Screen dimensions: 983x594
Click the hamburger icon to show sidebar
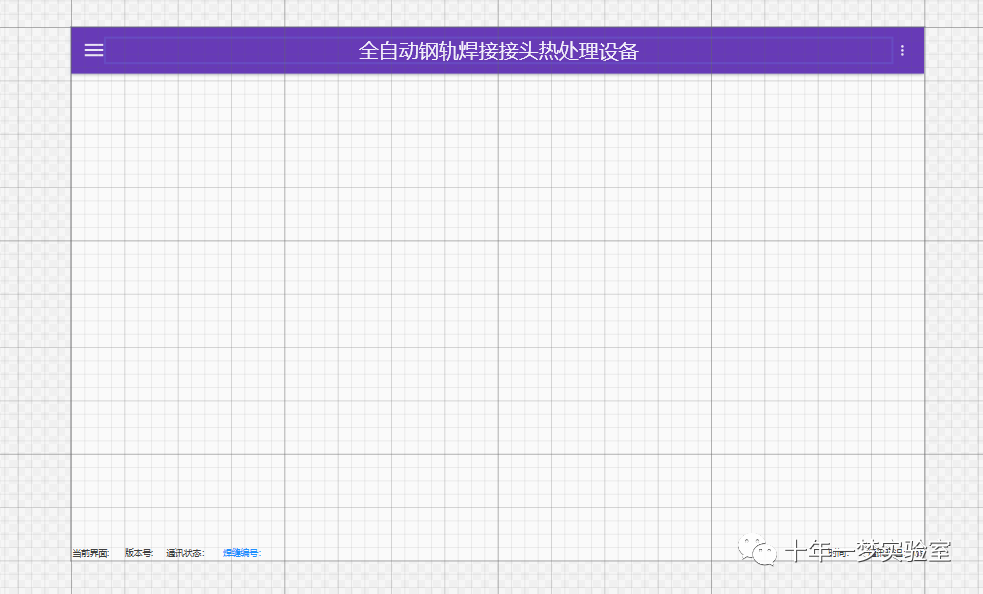click(x=92, y=50)
